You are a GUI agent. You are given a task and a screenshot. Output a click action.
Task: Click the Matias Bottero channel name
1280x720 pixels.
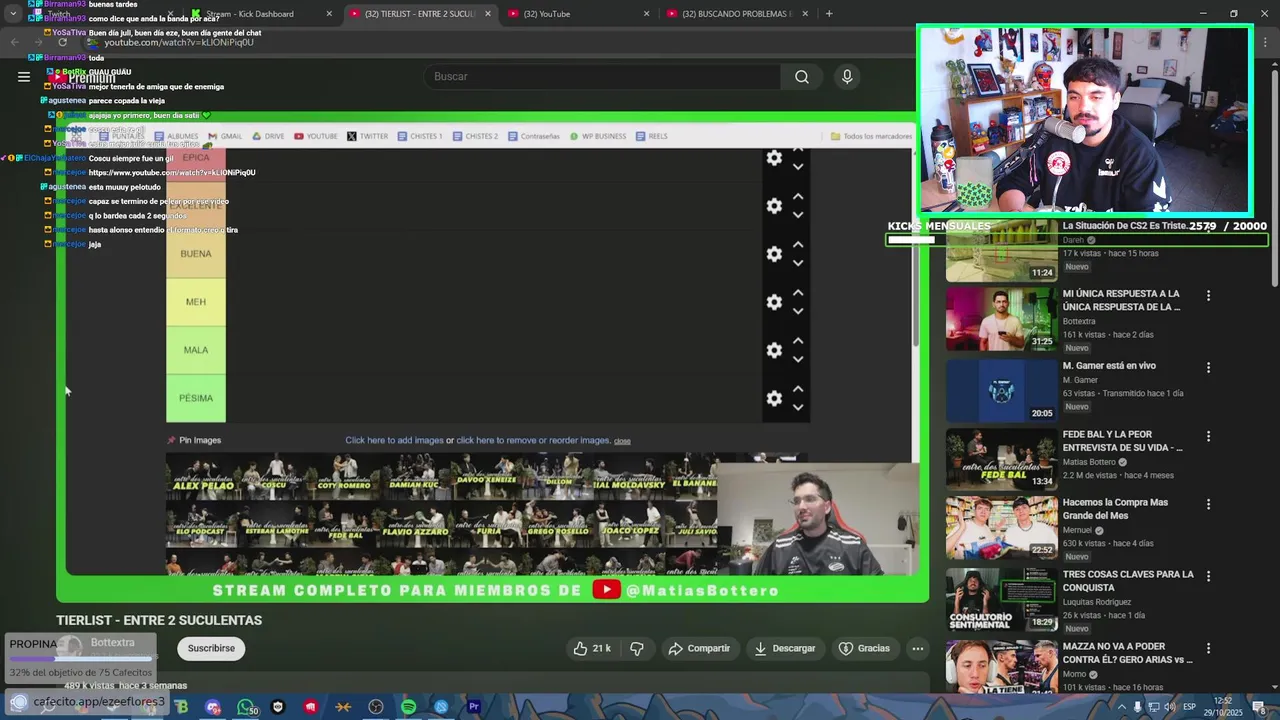click(1089, 462)
